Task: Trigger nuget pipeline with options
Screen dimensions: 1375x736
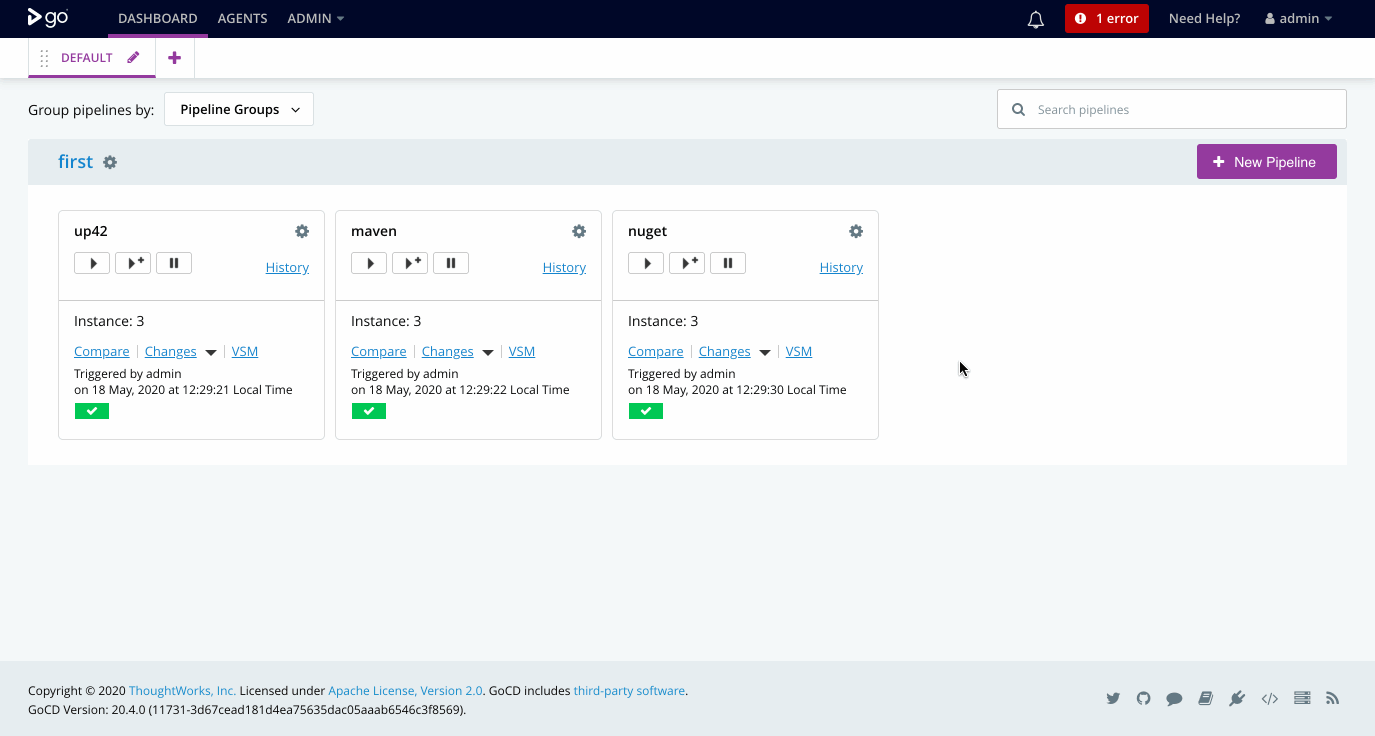Action: pos(687,263)
